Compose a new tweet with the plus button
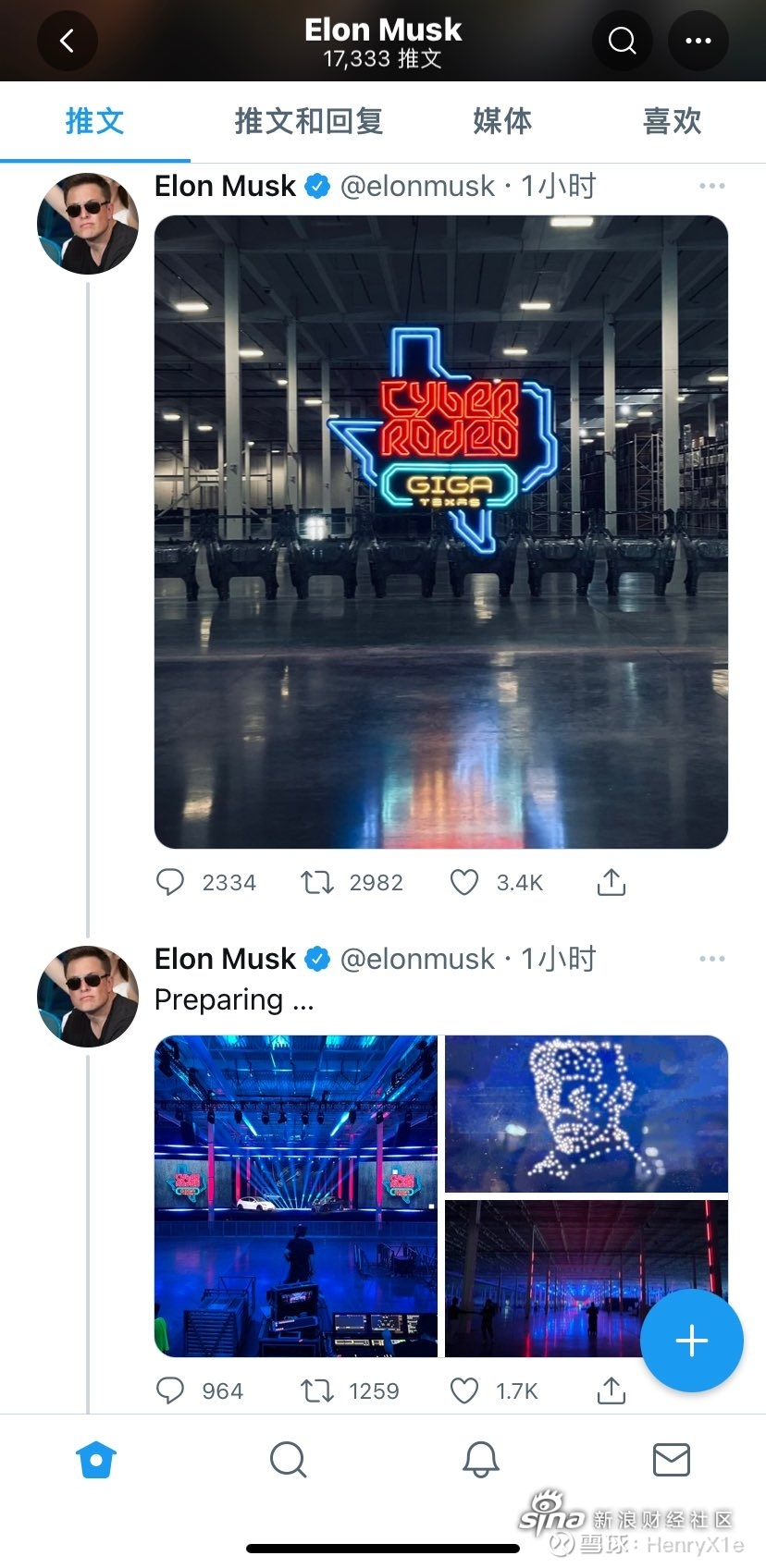The width and height of the screenshot is (766, 1568). (x=692, y=1341)
